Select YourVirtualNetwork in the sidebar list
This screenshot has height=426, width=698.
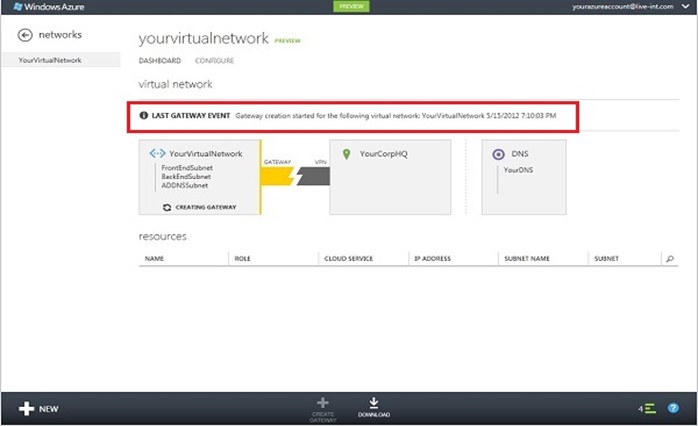(61, 60)
